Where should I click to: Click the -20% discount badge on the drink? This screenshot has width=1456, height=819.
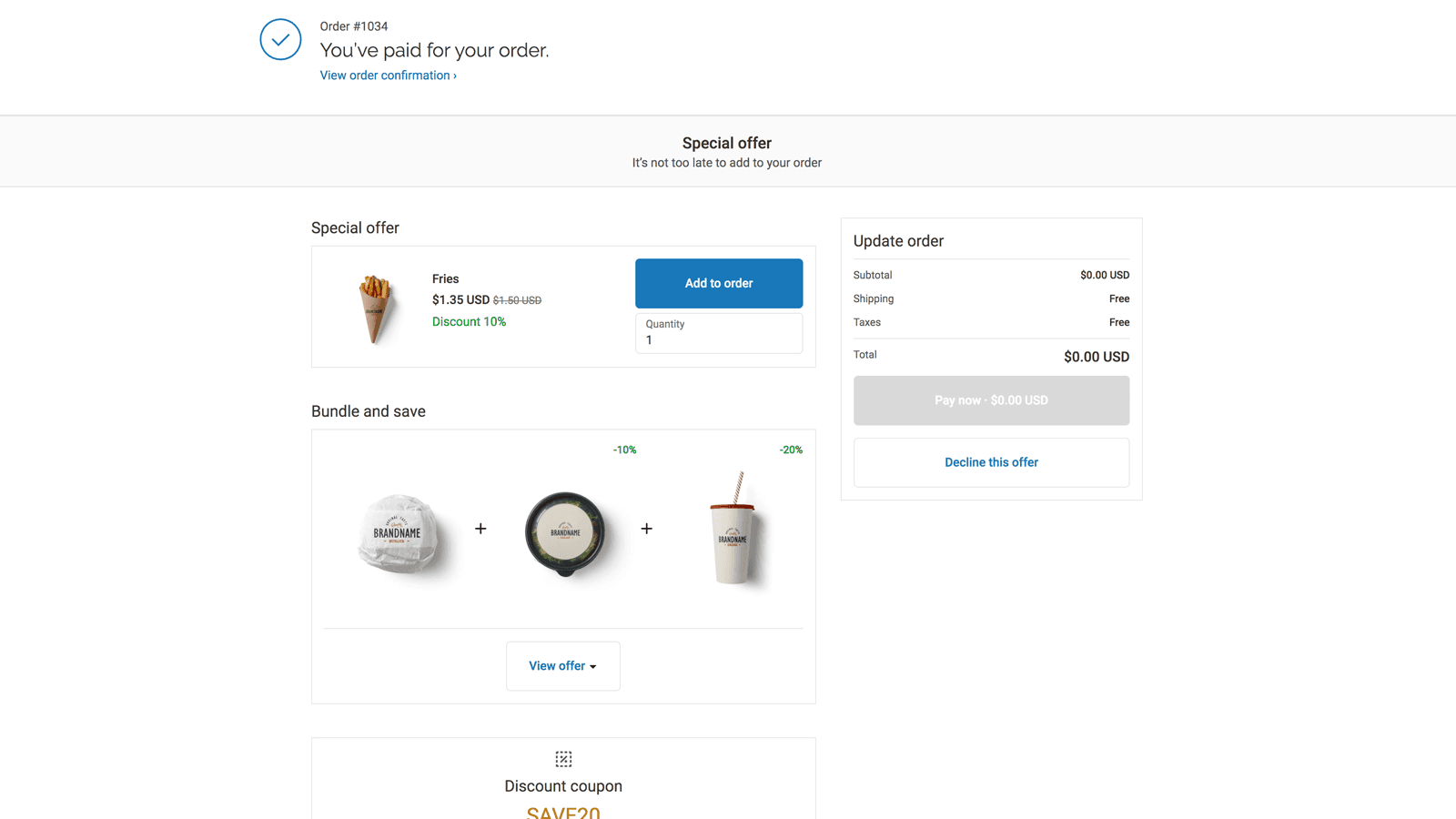click(x=791, y=449)
